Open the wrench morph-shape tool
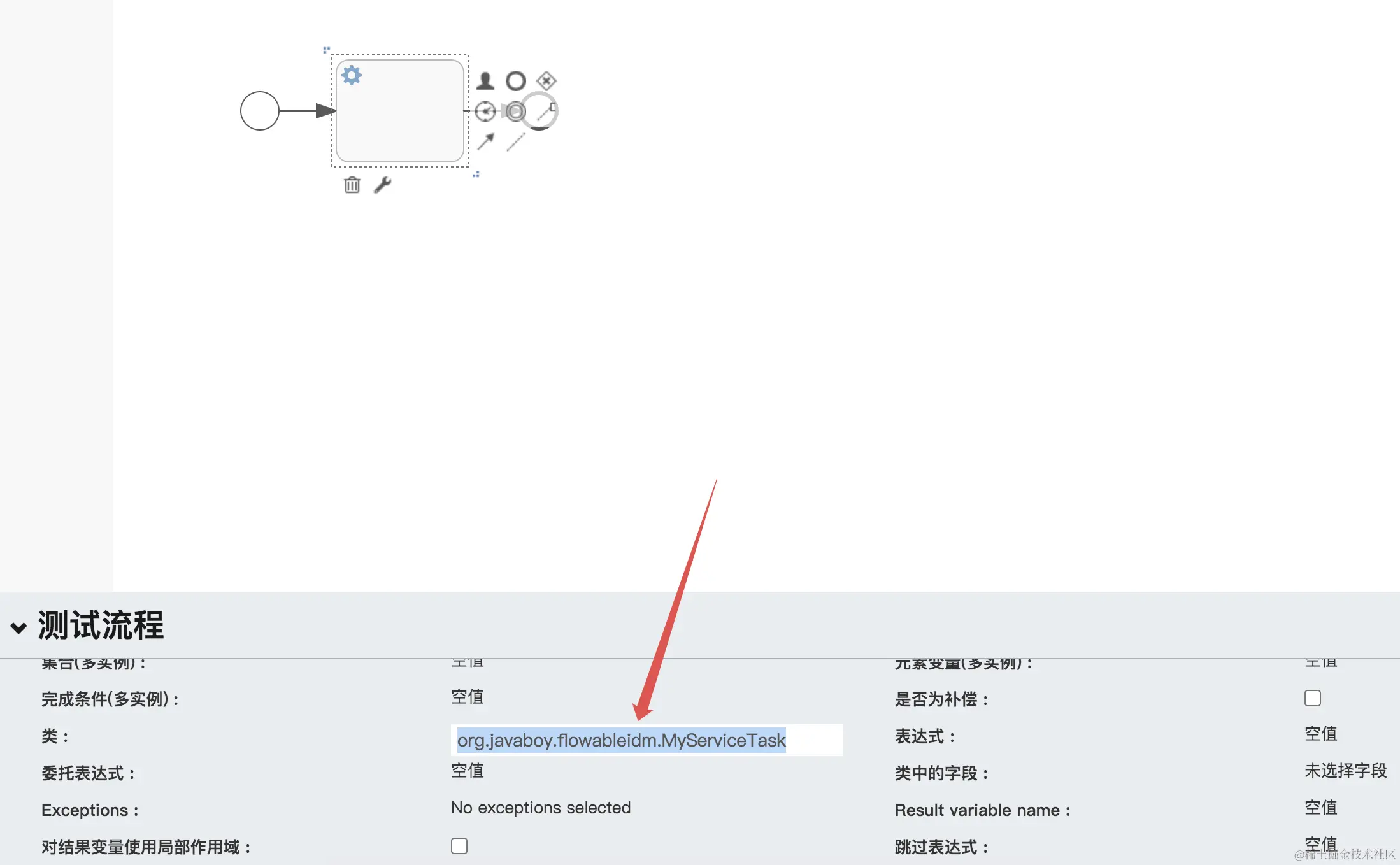The image size is (1400, 865). 382,185
